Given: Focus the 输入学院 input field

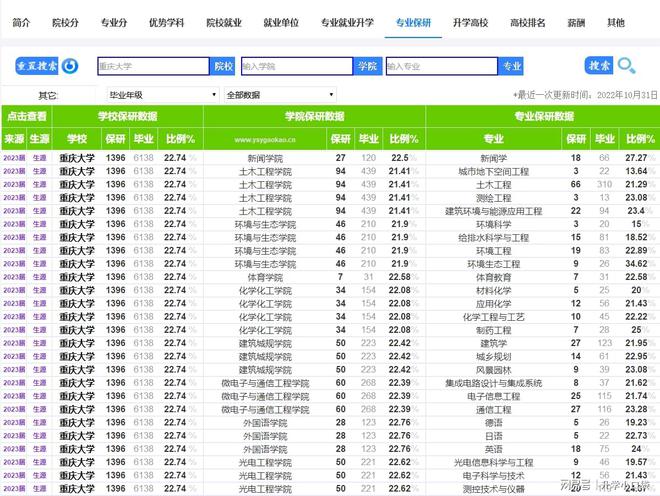Looking at the screenshot, I should point(297,66).
